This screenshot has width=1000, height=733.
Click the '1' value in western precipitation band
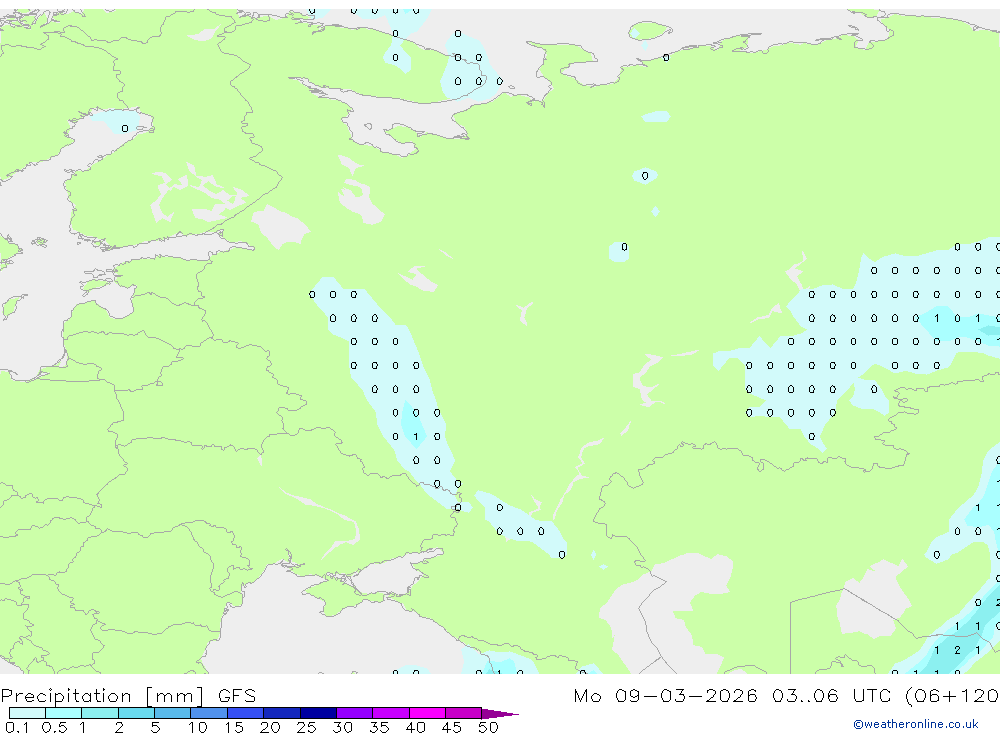point(416,437)
